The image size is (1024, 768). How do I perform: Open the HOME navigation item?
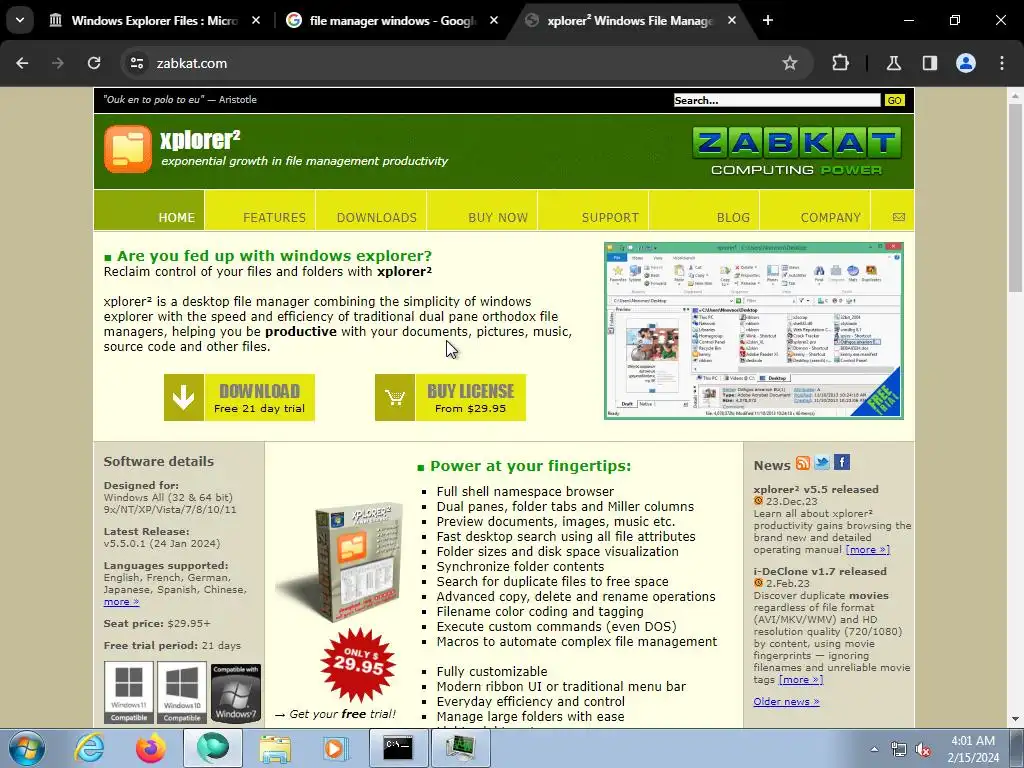click(x=150, y=210)
